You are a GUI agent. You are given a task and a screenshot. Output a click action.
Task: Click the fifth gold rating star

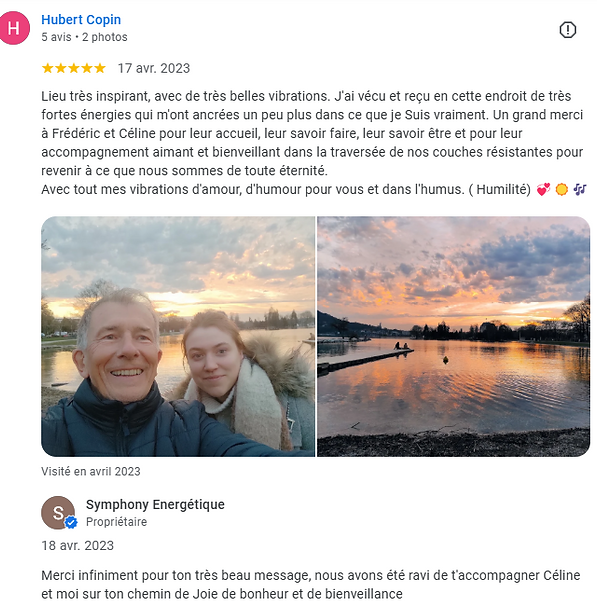pos(100,68)
